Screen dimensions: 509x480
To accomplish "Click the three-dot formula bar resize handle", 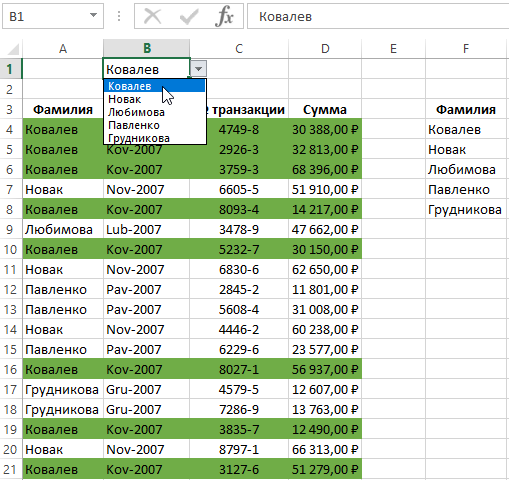I will click(x=119, y=16).
